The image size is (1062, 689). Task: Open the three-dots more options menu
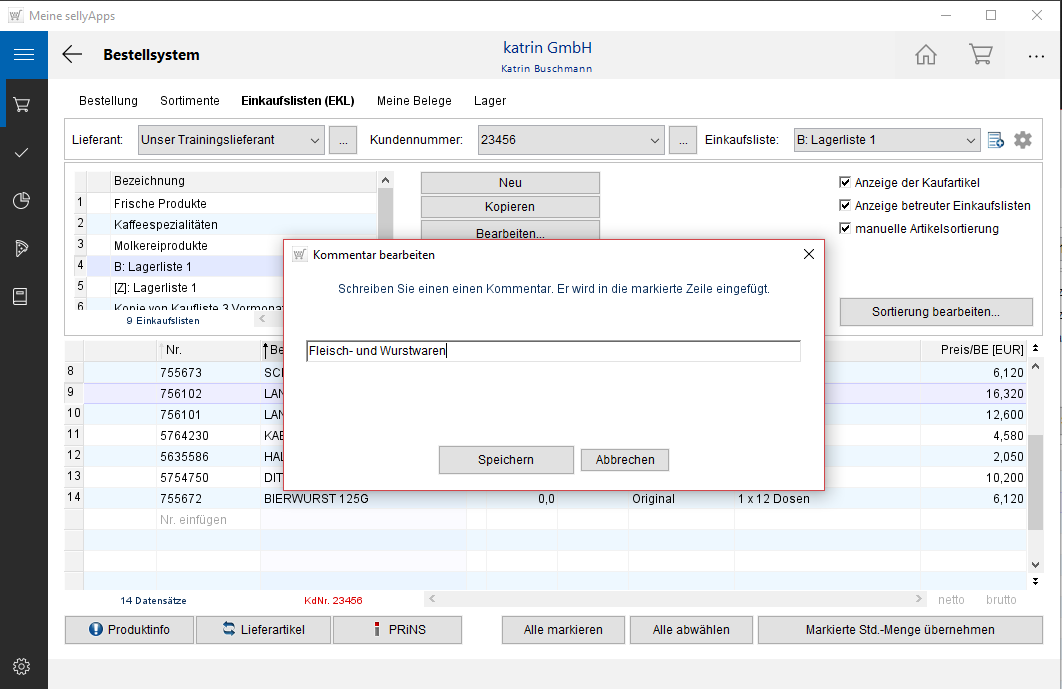coord(1036,56)
